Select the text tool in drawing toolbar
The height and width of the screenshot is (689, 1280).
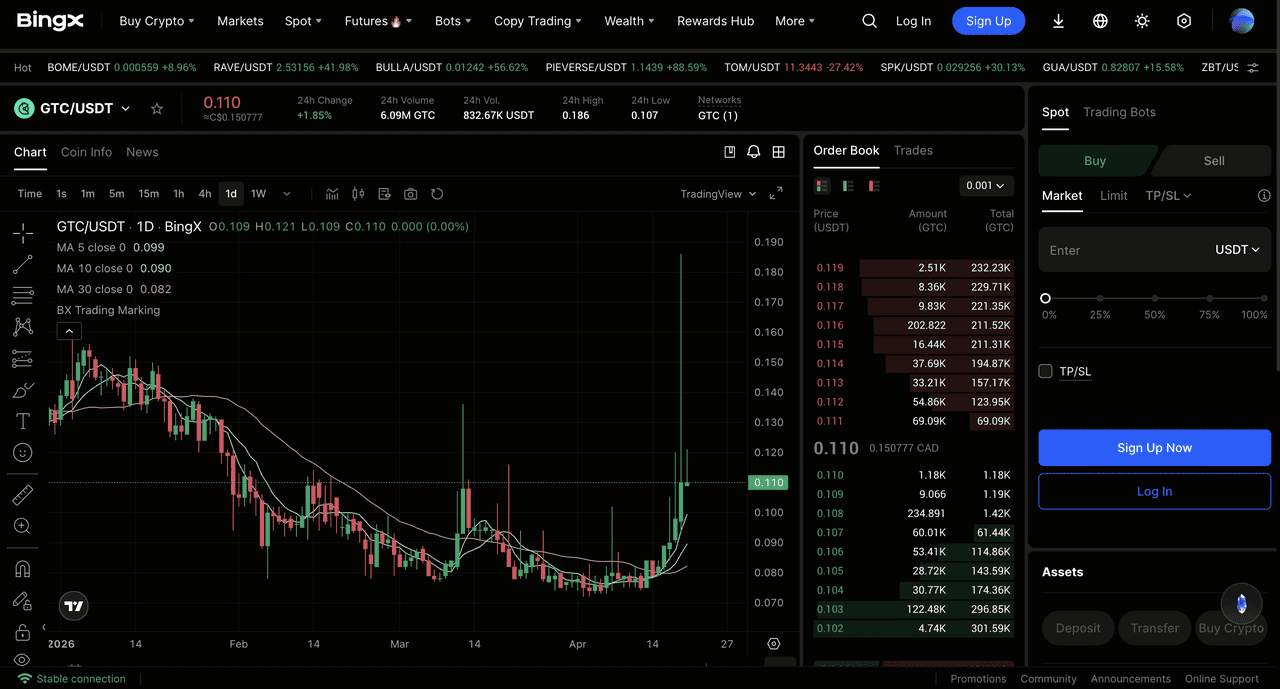click(x=22, y=421)
